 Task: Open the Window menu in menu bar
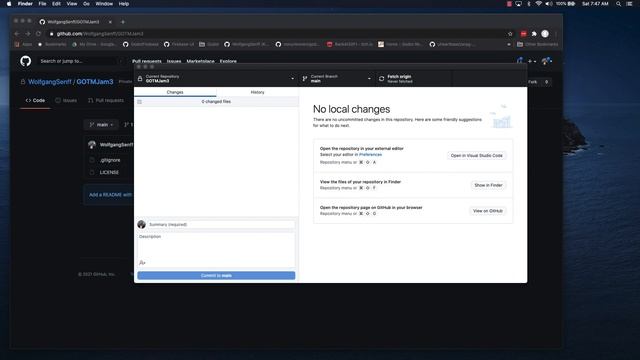click(104, 4)
